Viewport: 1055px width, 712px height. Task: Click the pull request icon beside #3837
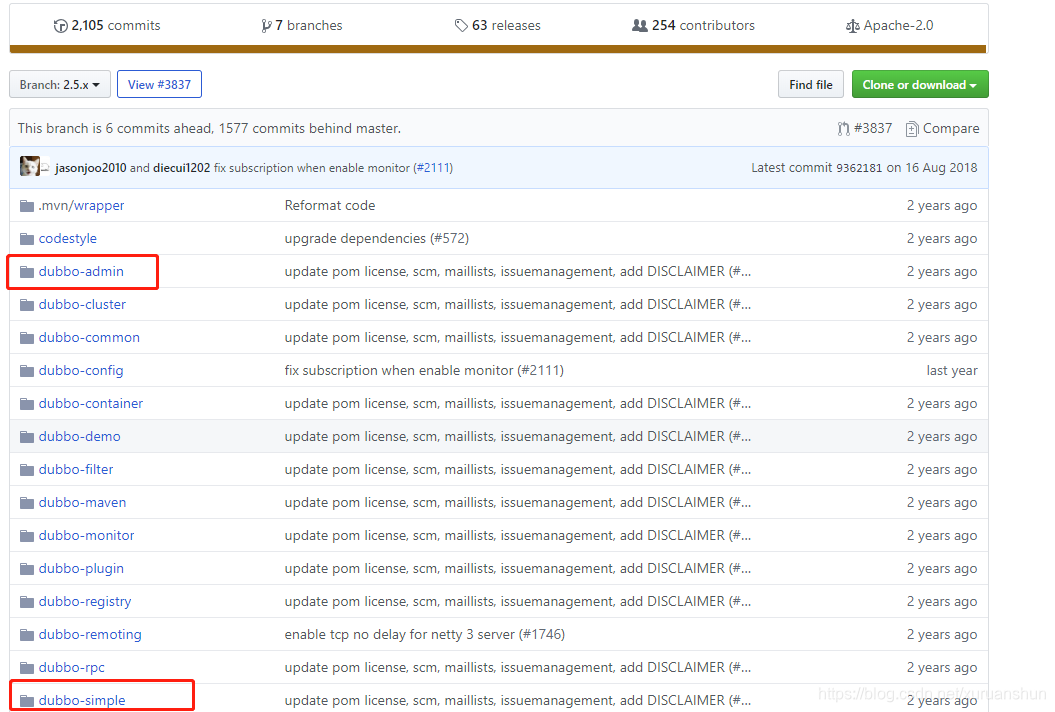click(x=844, y=129)
